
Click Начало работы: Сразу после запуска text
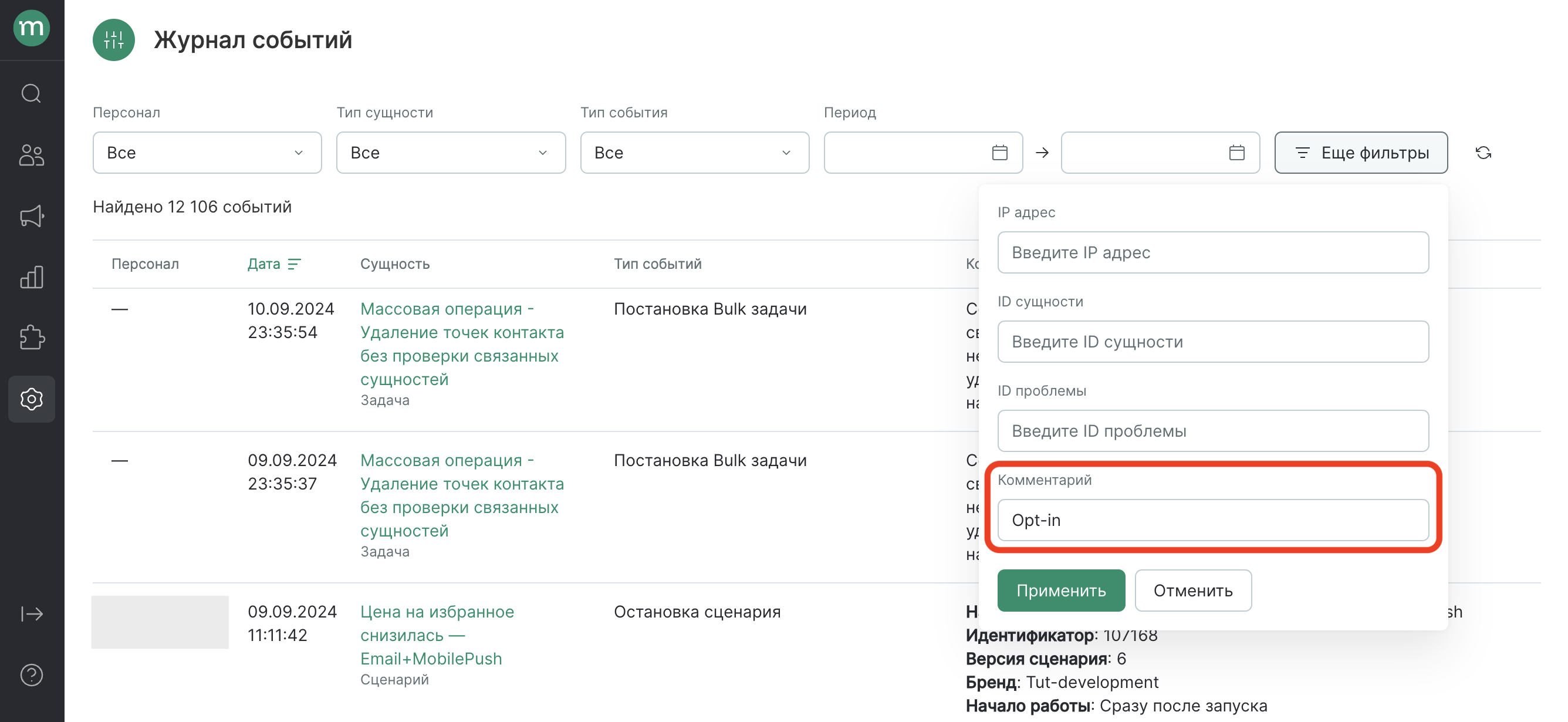coord(1116,706)
